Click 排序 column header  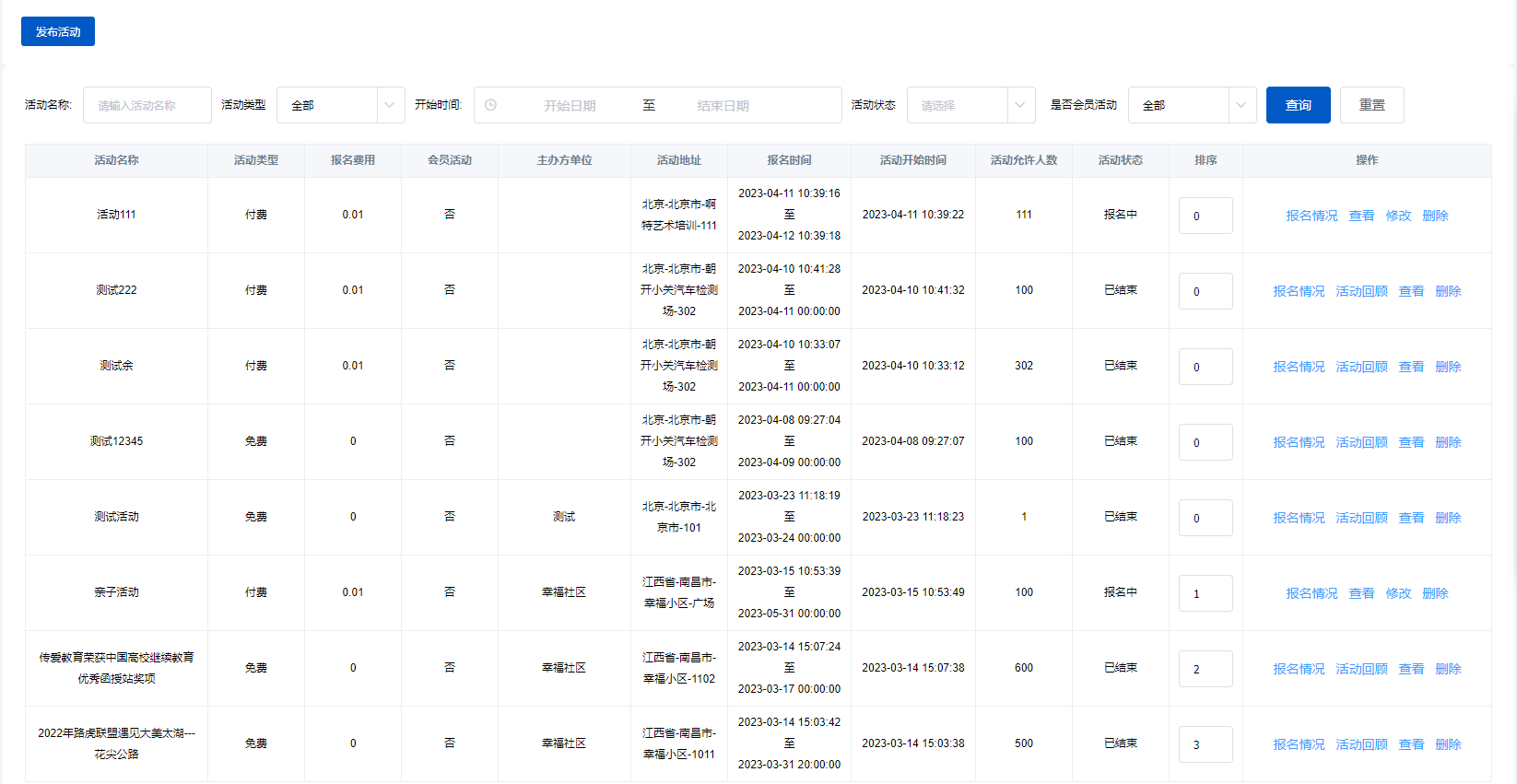[1205, 160]
